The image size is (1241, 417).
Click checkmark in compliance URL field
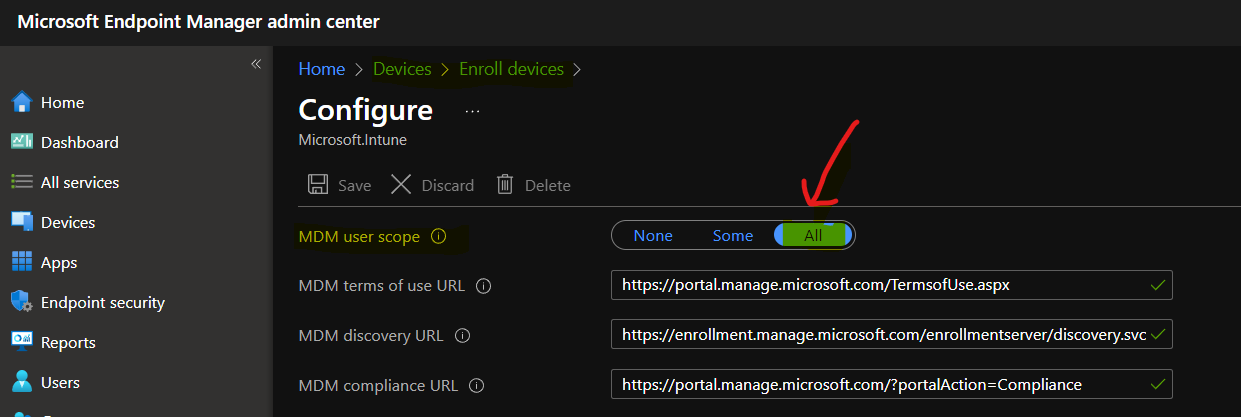(x=1158, y=384)
